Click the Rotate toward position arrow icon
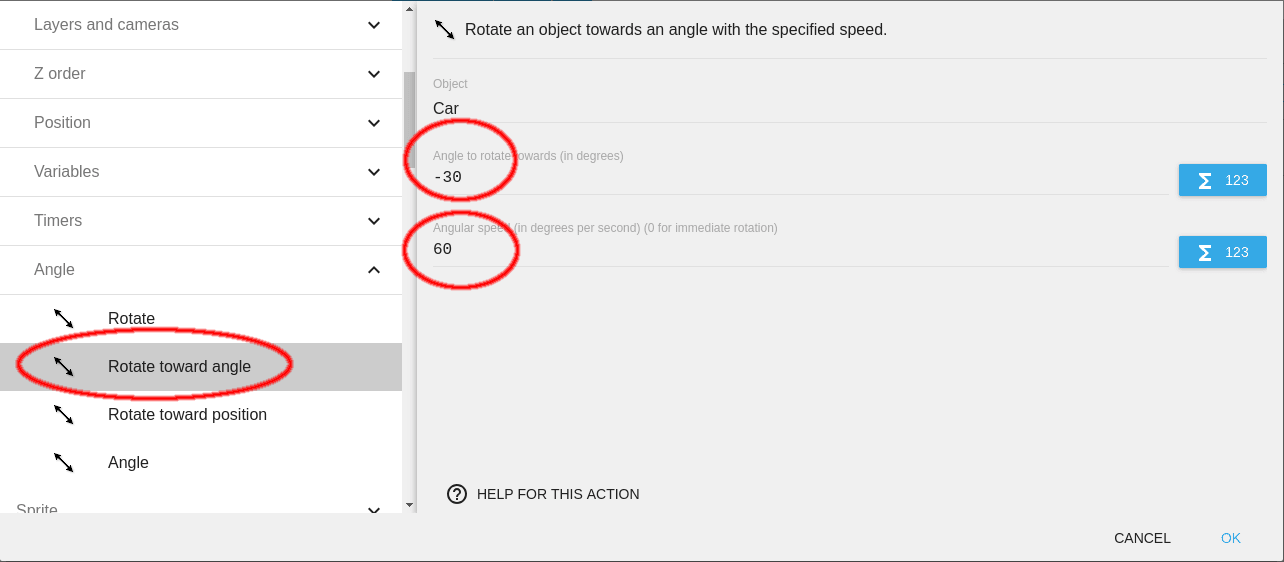 [x=64, y=414]
